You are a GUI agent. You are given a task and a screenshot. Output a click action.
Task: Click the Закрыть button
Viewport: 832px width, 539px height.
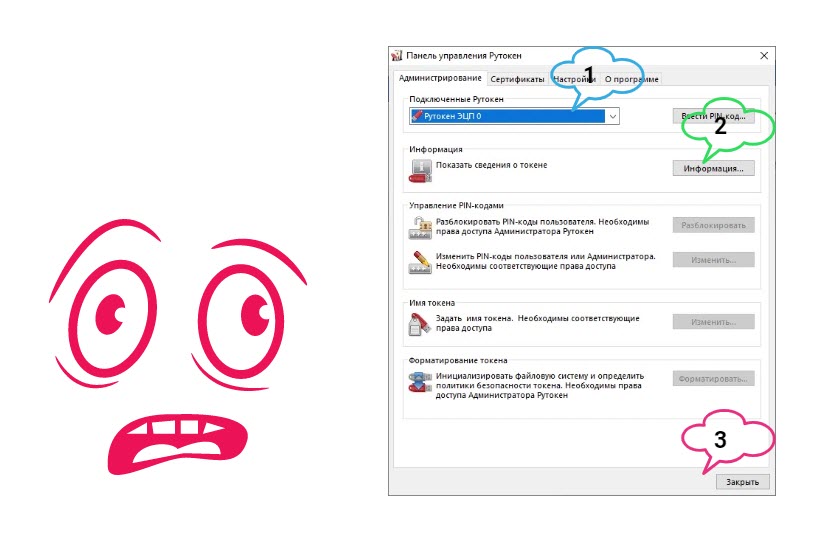tap(742, 482)
